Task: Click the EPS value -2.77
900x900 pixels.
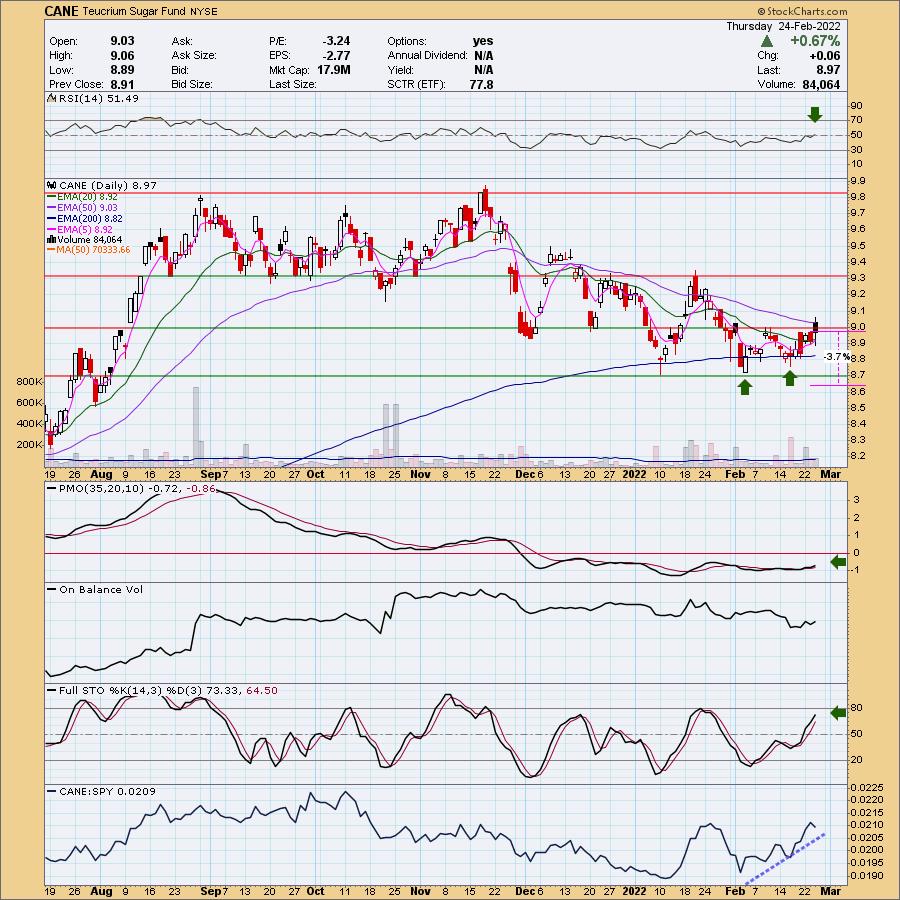Action: [x=336, y=56]
